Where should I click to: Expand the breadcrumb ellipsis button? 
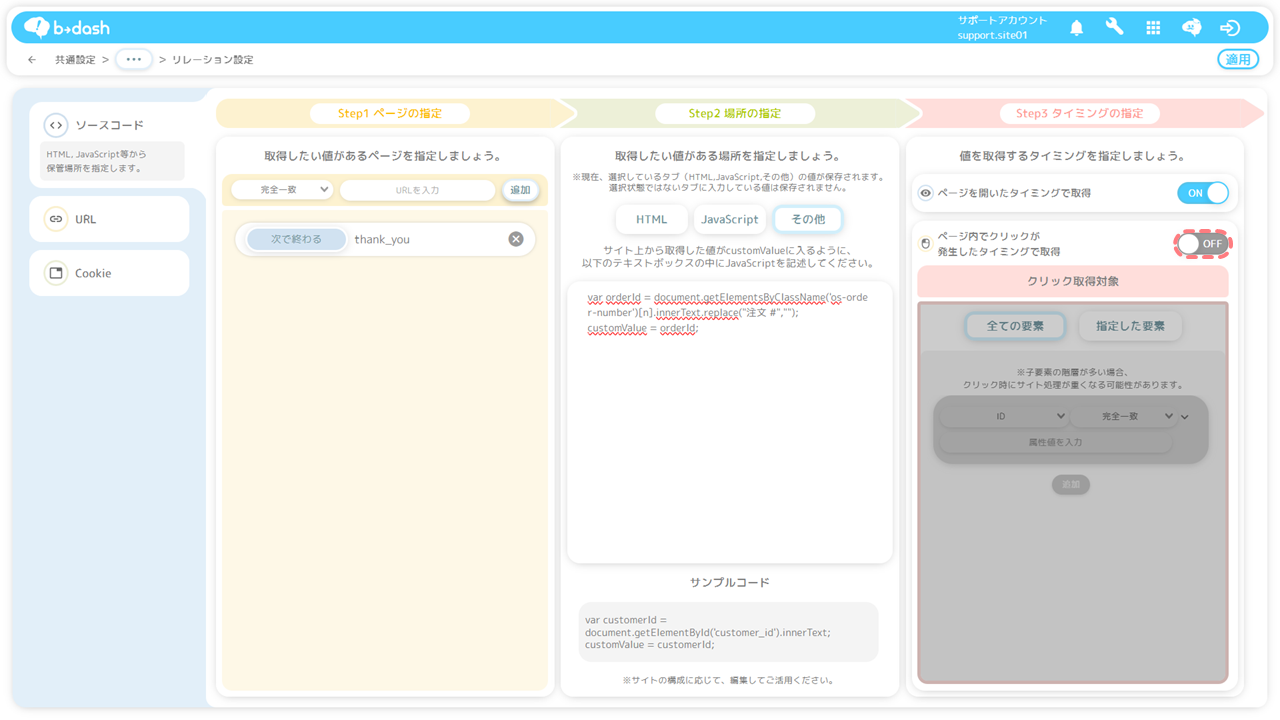point(134,60)
